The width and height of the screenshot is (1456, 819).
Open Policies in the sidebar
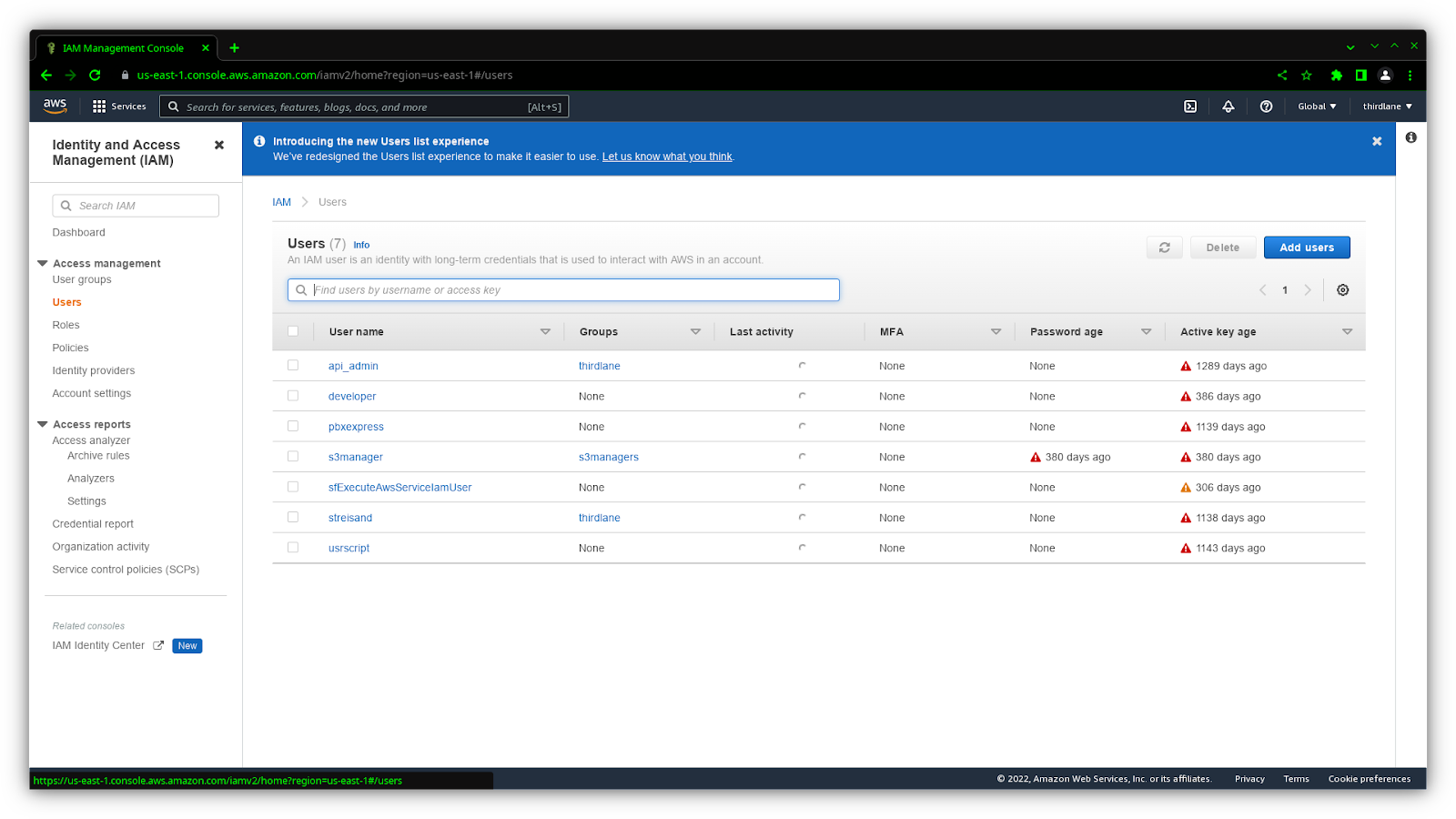point(70,348)
